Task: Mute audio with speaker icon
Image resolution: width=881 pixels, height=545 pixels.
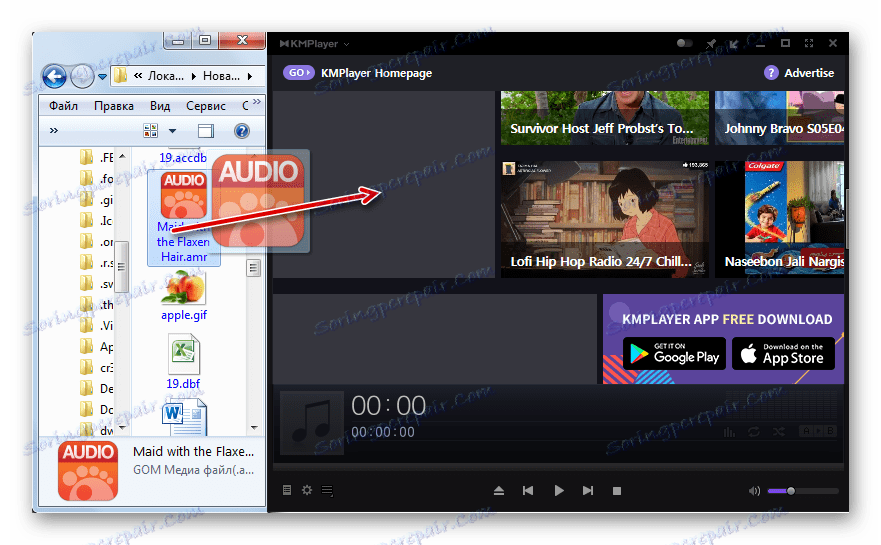Action: (754, 491)
